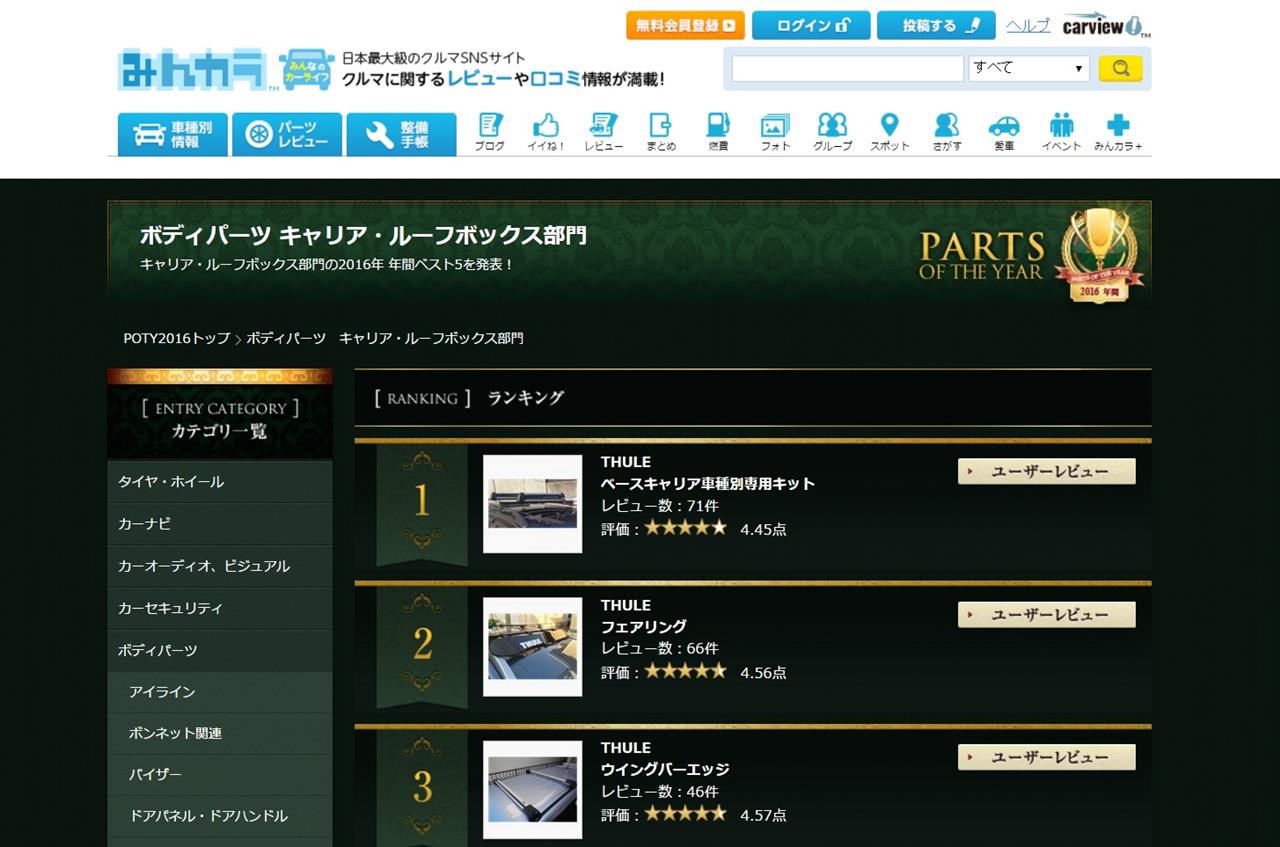Viewport: 1280px width, 847px height.
Task: Open the フォト photo icon
Action: [775, 132]
